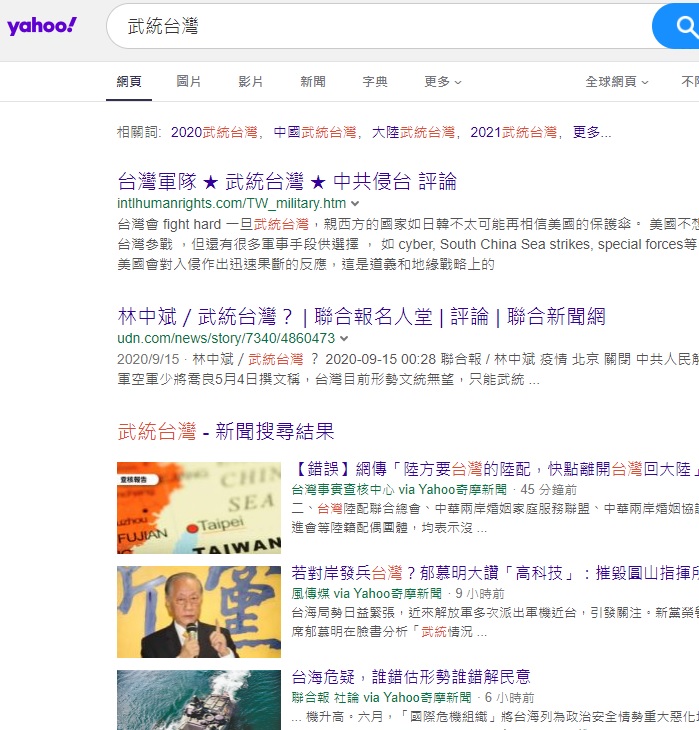Viewport: 699px width, 730px height.
Task: Expand the 全球網頁 region dropdown
Action: tap(616, 82)
